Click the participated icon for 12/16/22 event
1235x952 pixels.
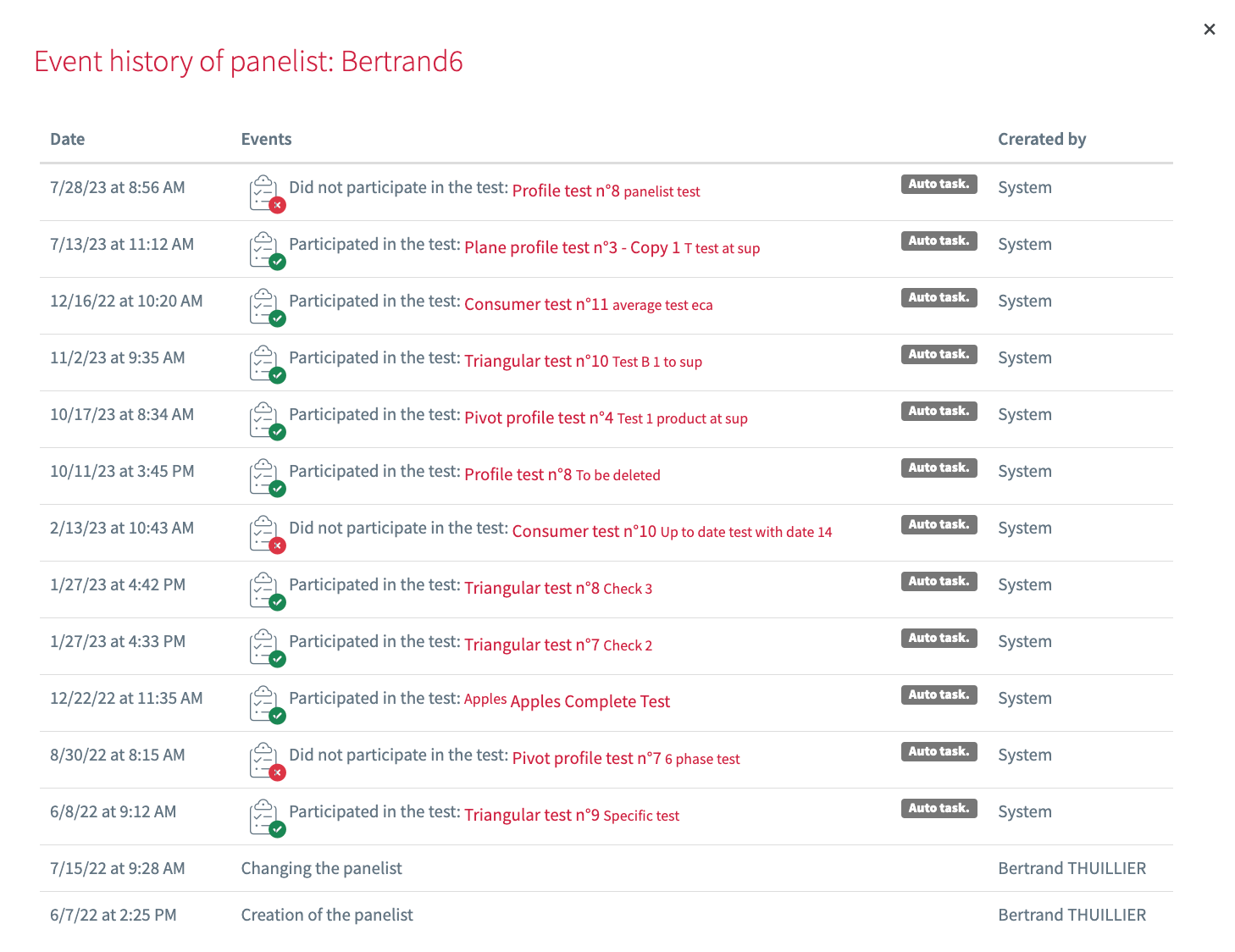point(266,307)
